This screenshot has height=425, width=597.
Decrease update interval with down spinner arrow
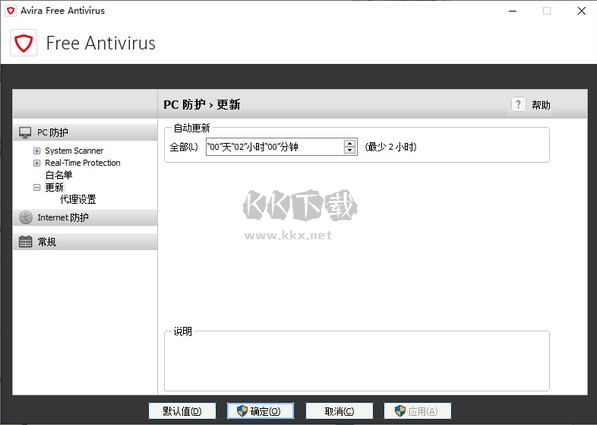pyautogui.click(x=350, y=150)
